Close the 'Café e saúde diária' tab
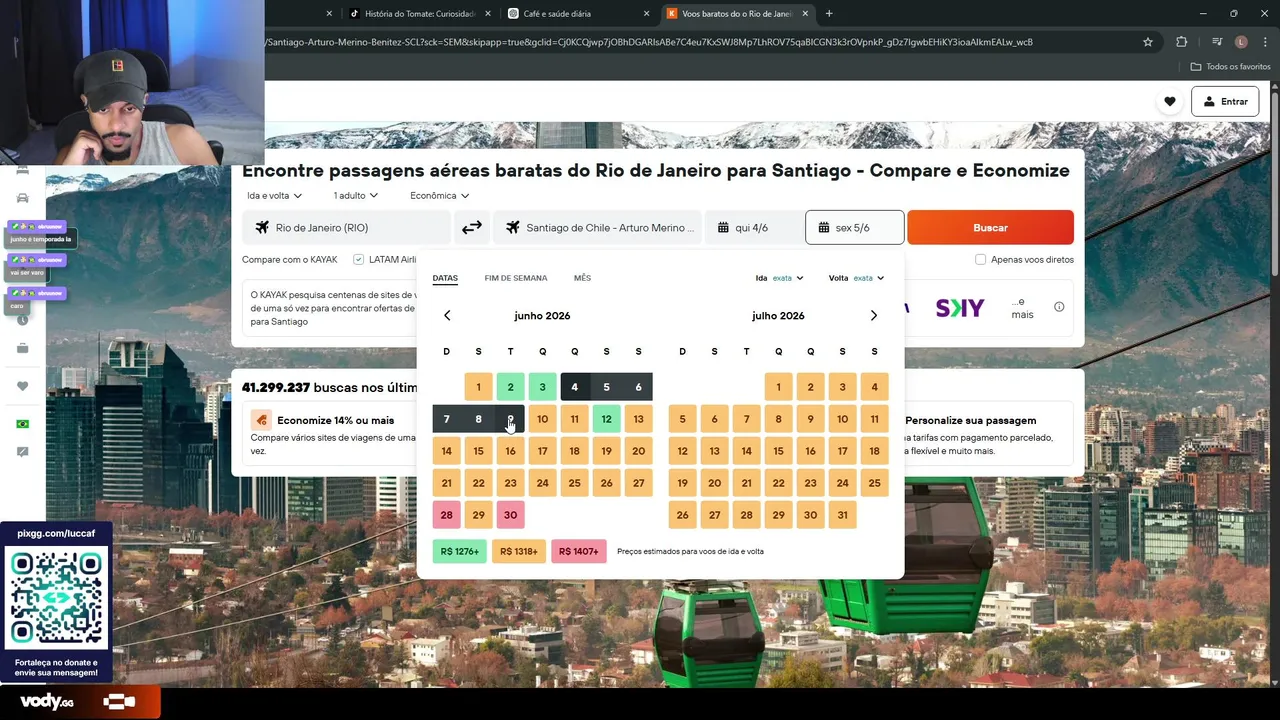 click(x=647, y=14)
